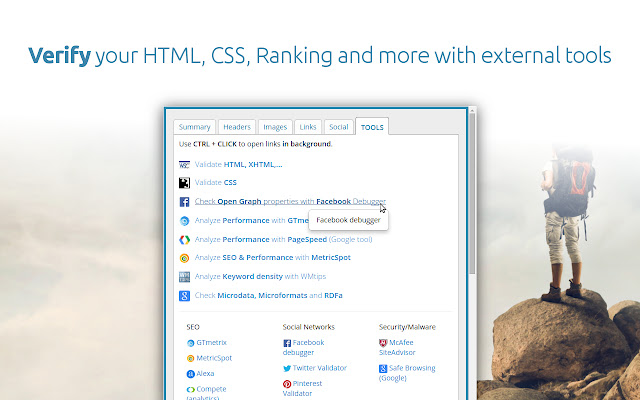
Task: Open the Validate HTML, XHTML link
Action: point(238,164)
